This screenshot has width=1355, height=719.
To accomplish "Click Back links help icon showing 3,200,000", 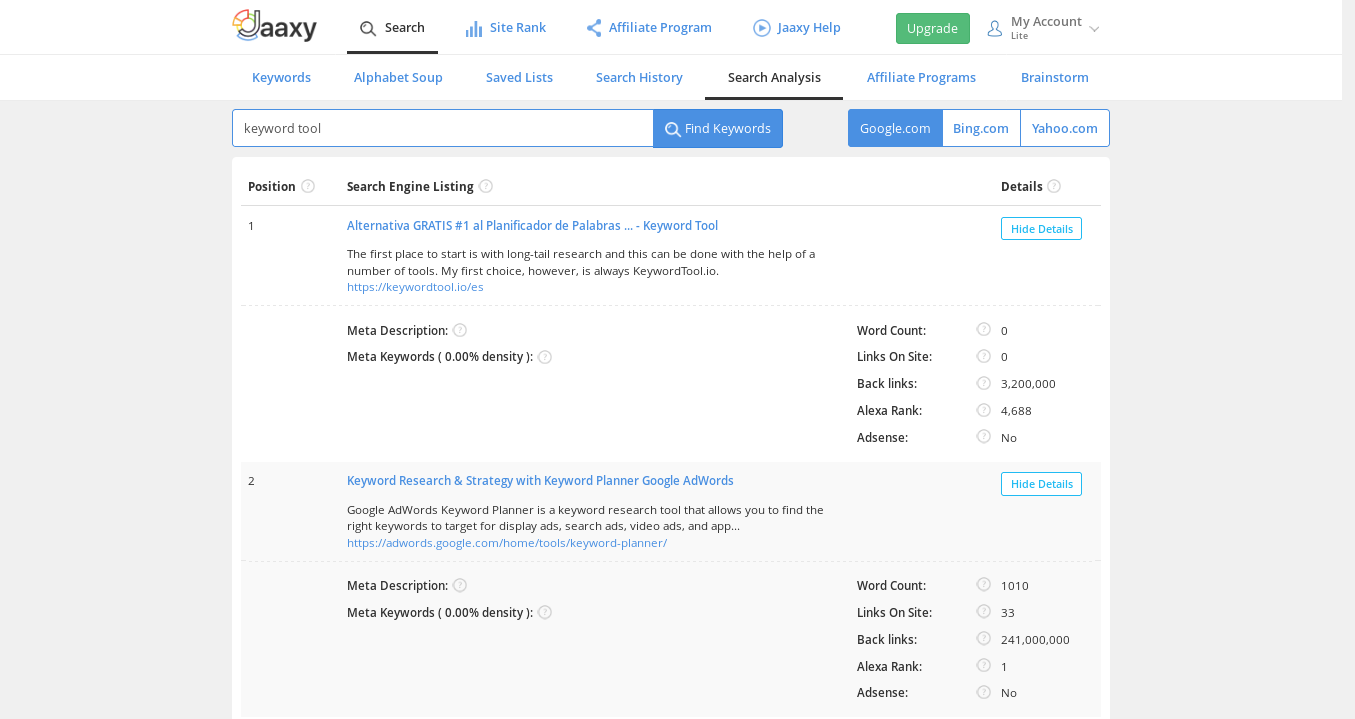I will (984, 383).
